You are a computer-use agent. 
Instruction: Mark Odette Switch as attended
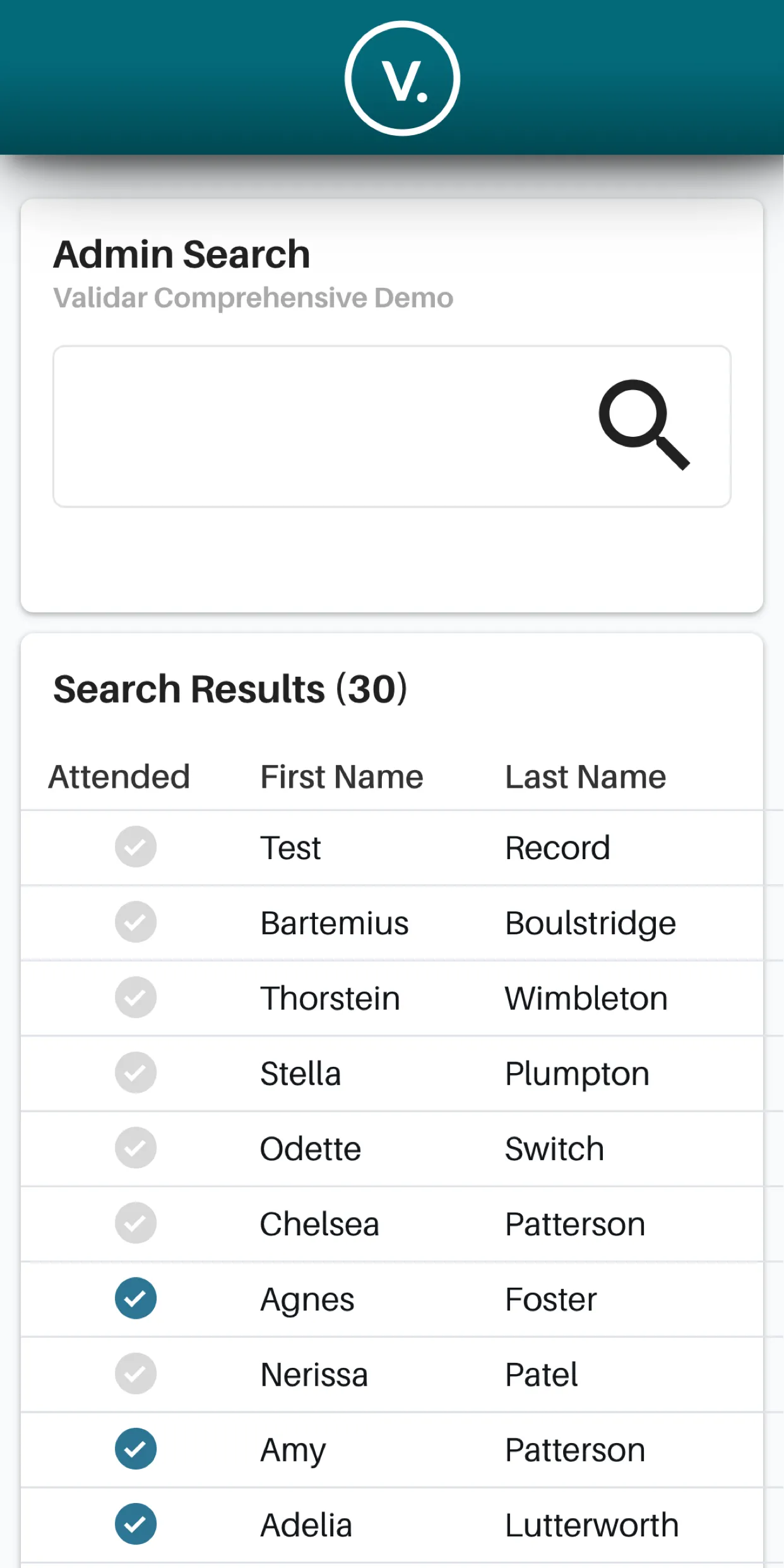pyautogui.click(x=136, y=1148)
